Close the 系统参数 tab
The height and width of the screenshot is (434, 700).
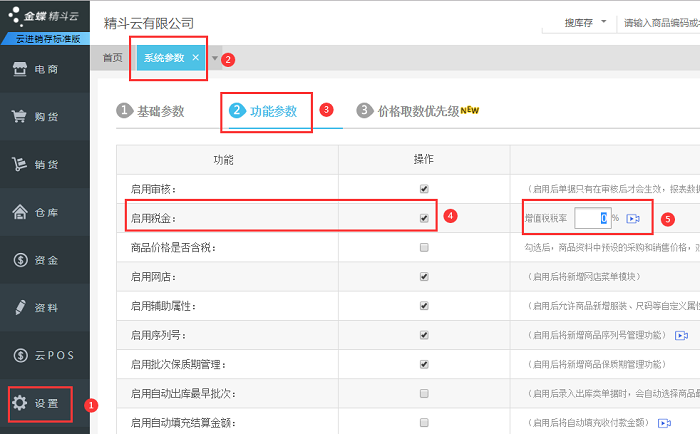(x=195, y=58)
